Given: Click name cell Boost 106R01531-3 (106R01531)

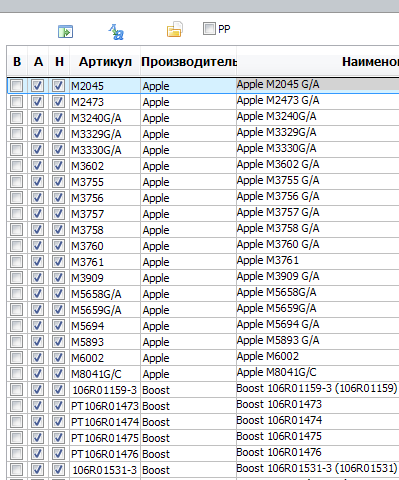Looking at the screenshot, I should click(x=318, y=469).
